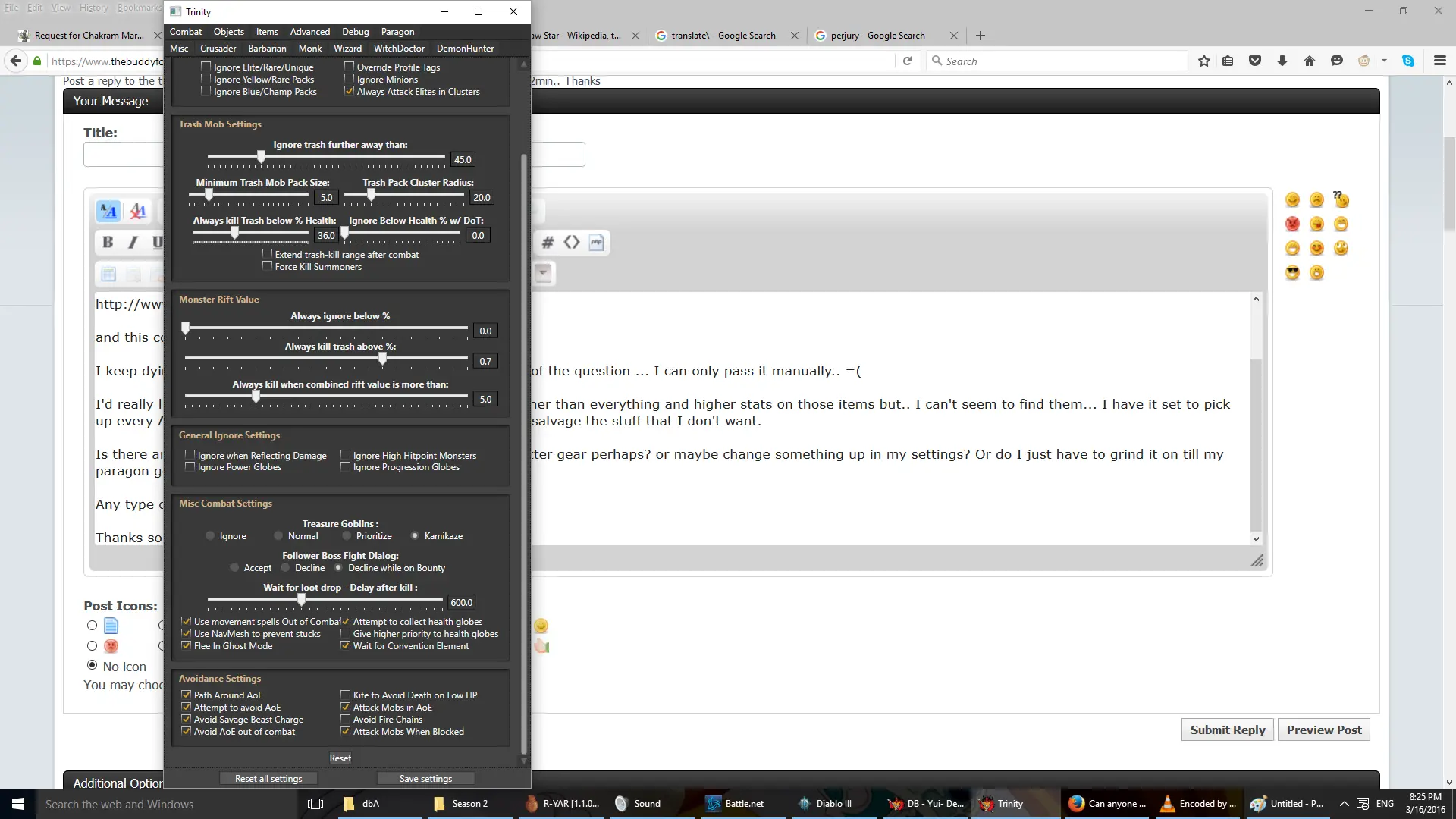Insert the red angry smiley emoticon
1456x819 pixels.
click(1292, 224)
